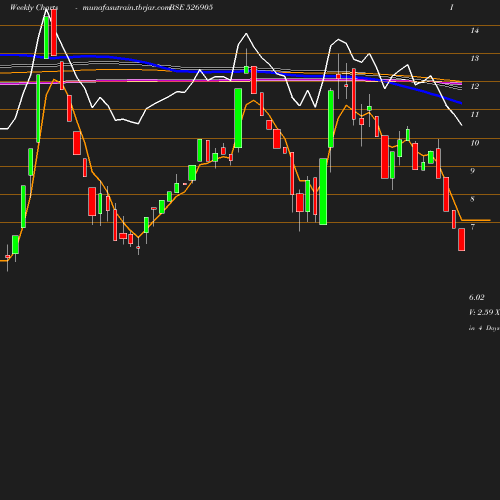This screenshot has width=500, height=500.
Task: Click the 'in 4 Days' text
Action: pos(484,328)
